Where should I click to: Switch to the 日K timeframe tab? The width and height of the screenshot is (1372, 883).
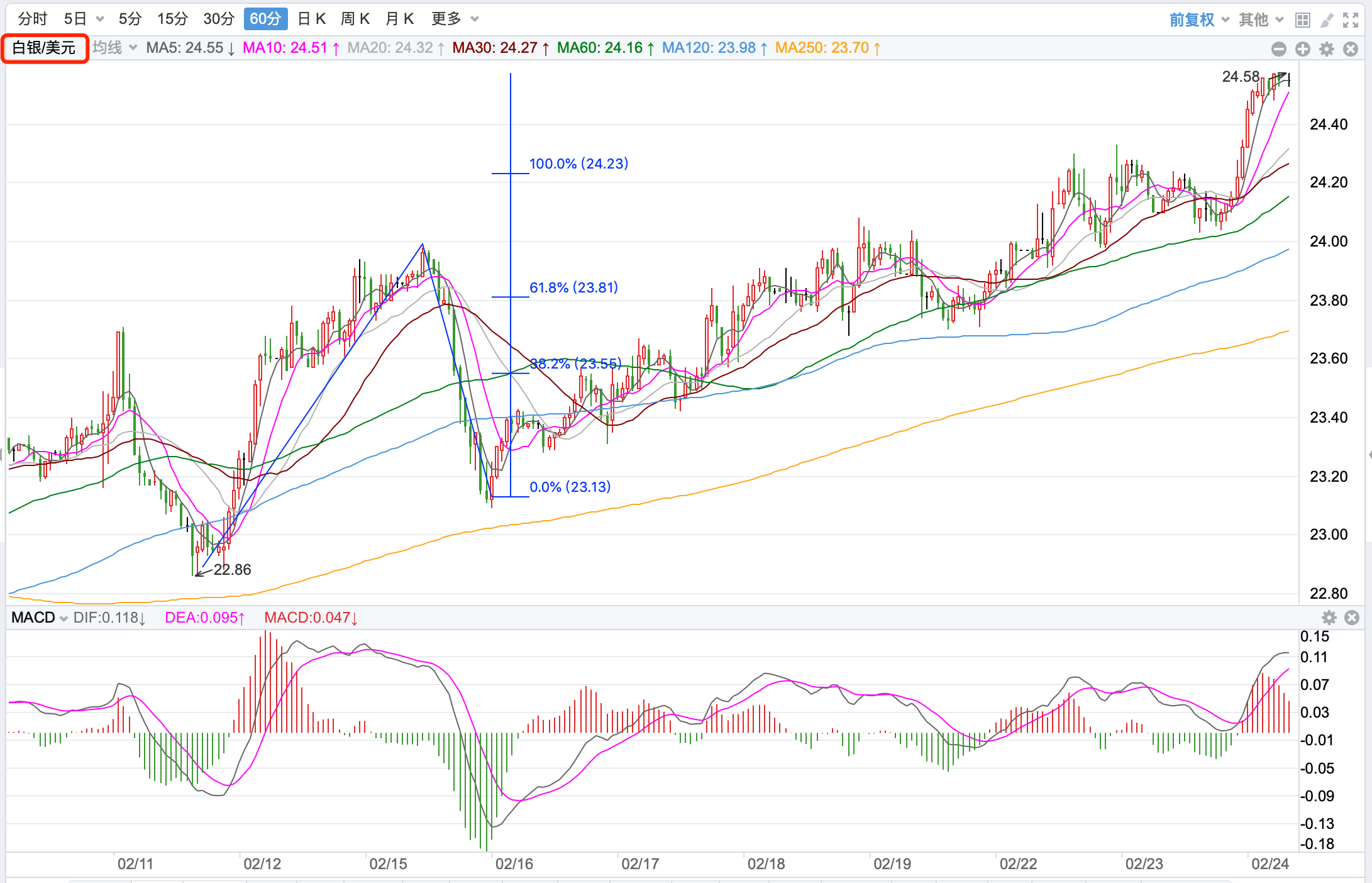[311, 19]
